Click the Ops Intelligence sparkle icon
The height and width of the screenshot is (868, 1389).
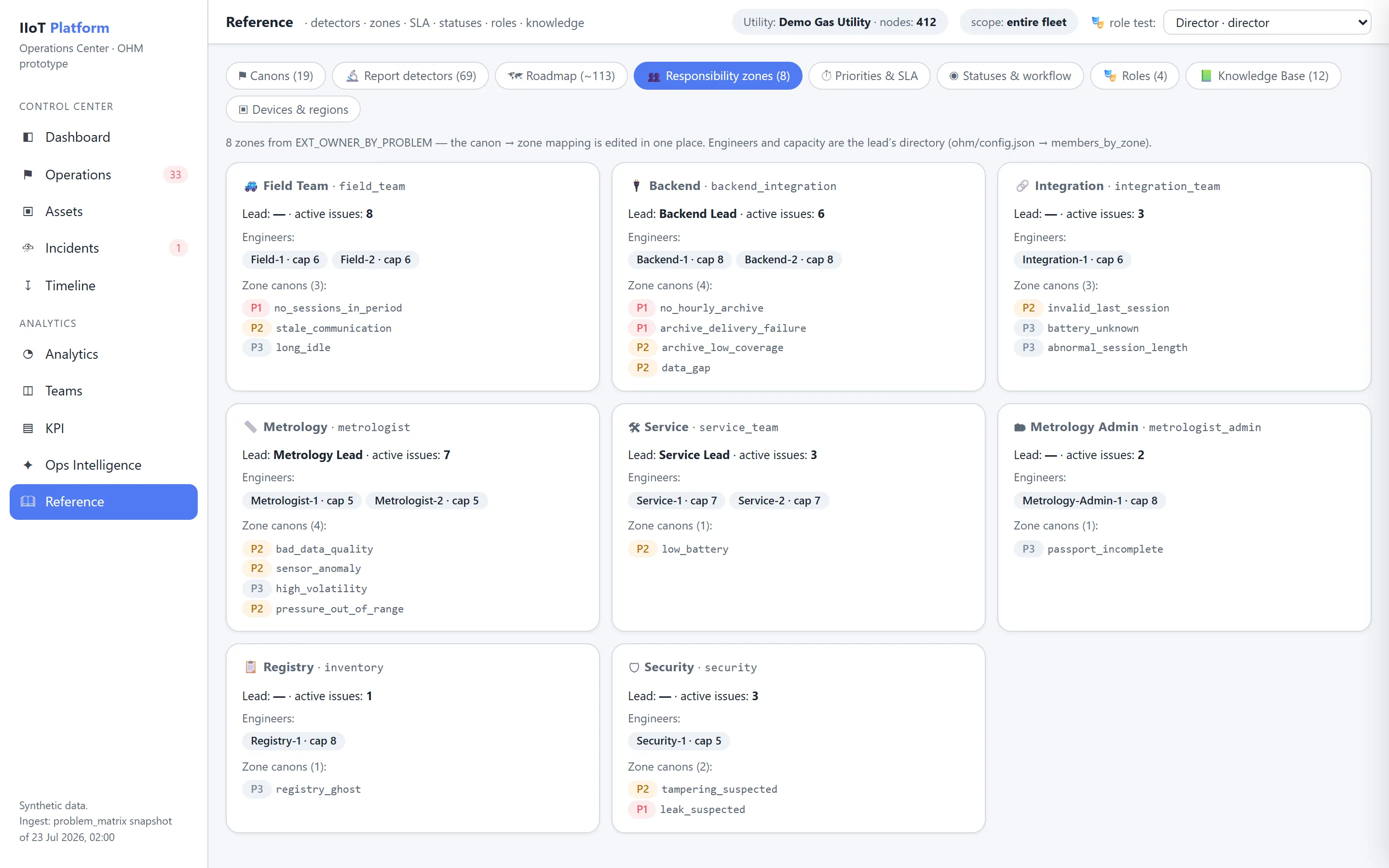27,465
